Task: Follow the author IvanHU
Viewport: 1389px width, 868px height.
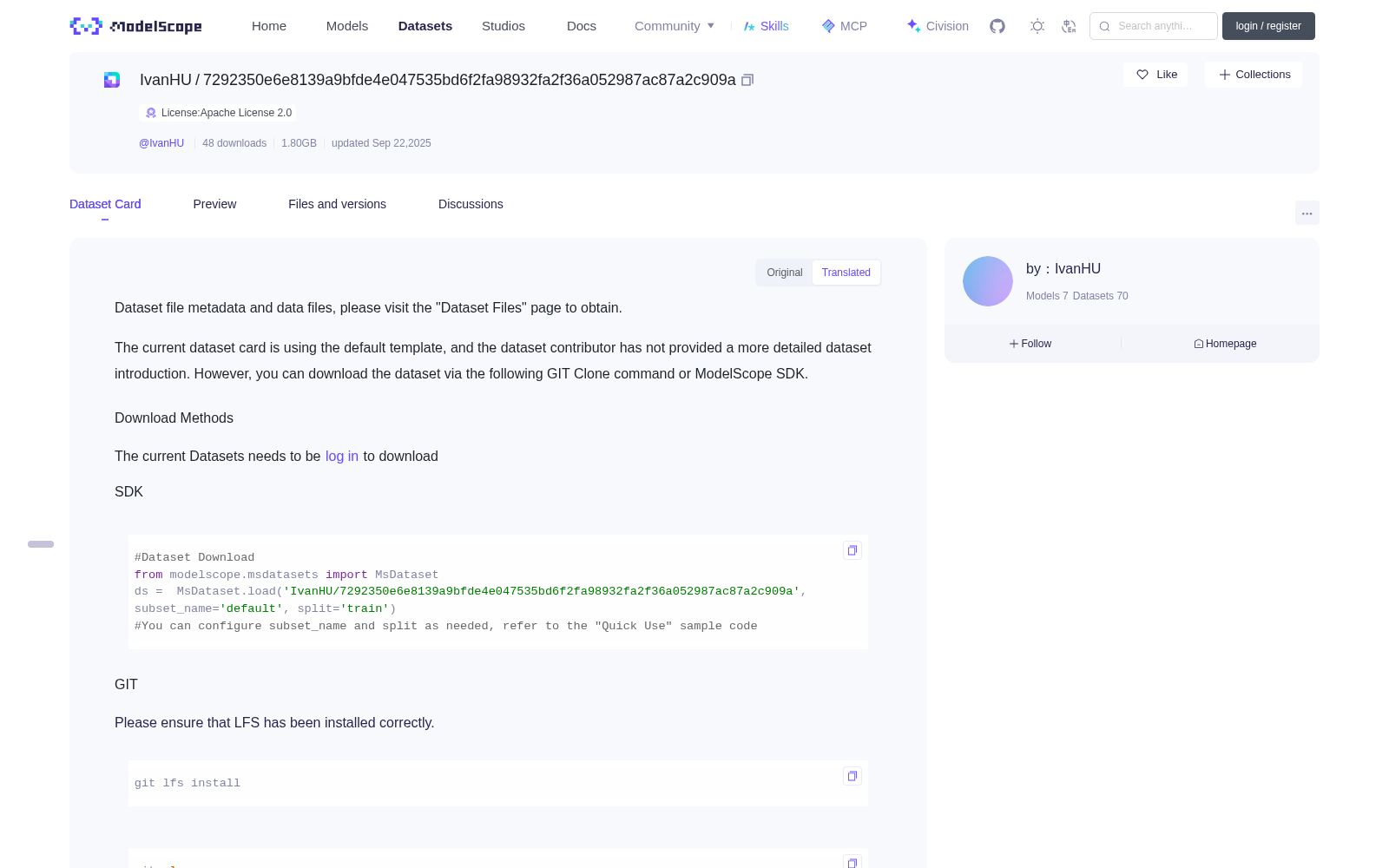Action: [x=1030, y=344]
